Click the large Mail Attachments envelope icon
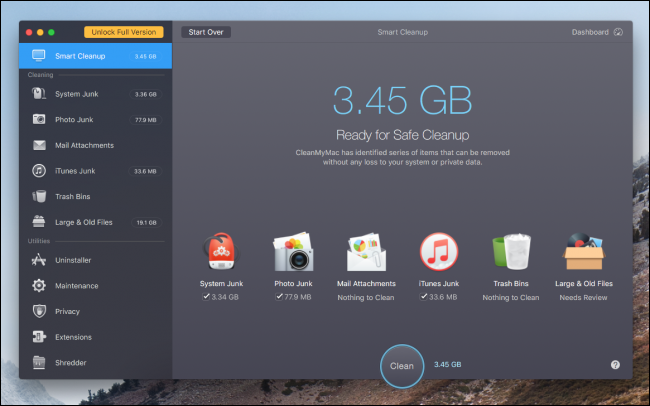 [x=366, y=251]
